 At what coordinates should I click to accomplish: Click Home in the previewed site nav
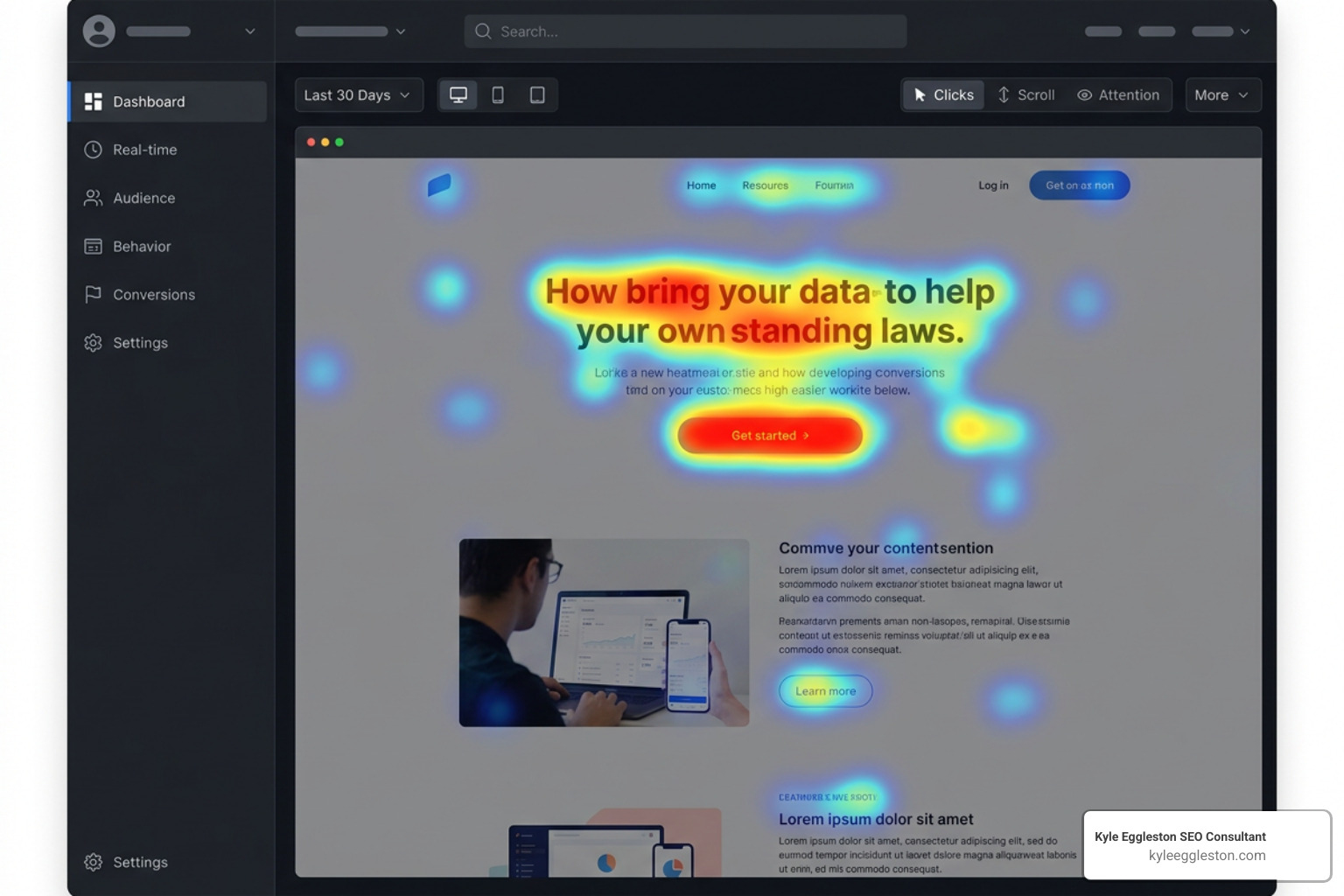(701, 185)
